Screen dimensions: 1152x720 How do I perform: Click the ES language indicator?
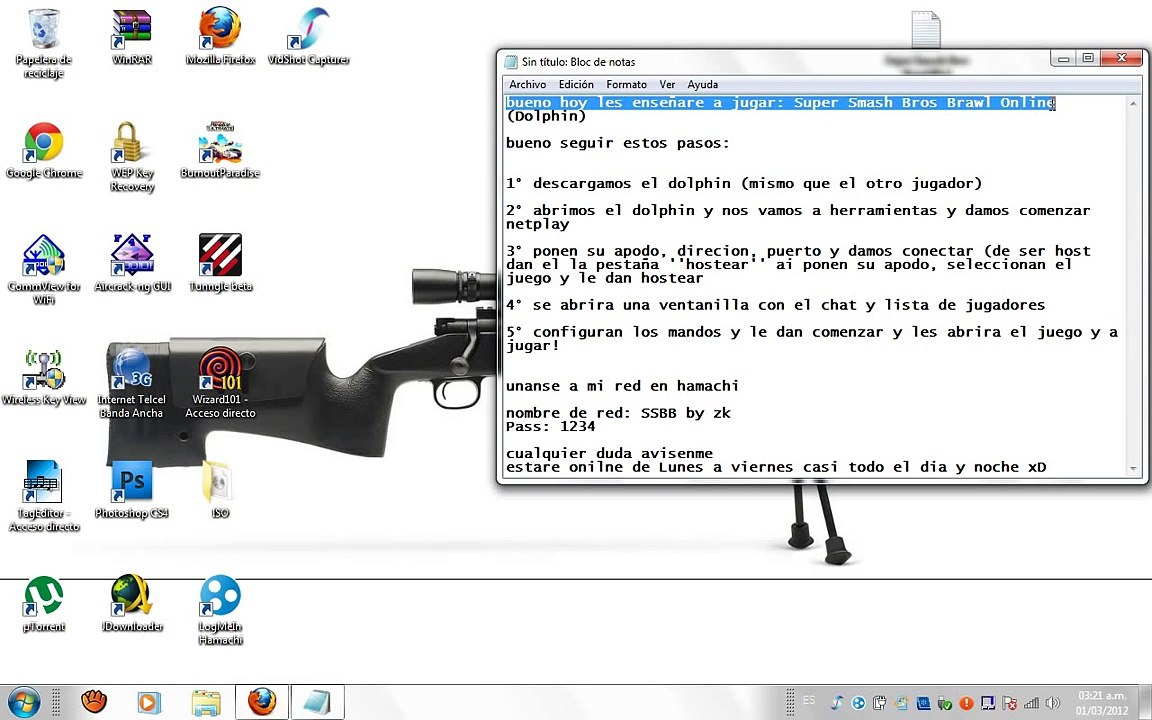click(x=809, y=701)
